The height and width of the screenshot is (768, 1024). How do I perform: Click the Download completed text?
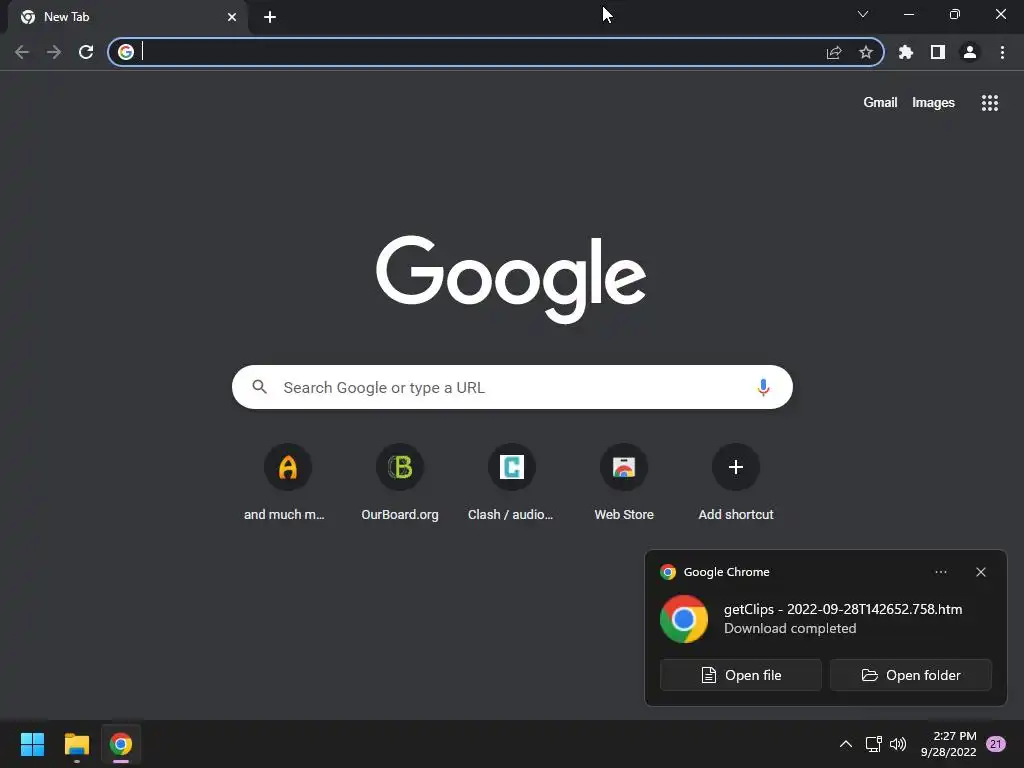[790, 628]
